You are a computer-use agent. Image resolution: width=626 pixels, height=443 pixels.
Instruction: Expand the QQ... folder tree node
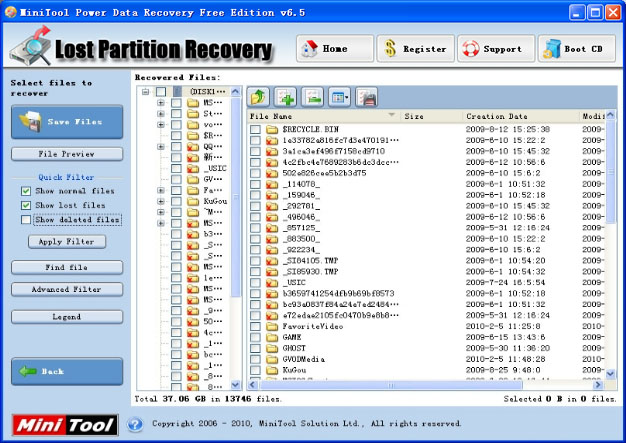(x=161, y=147)
